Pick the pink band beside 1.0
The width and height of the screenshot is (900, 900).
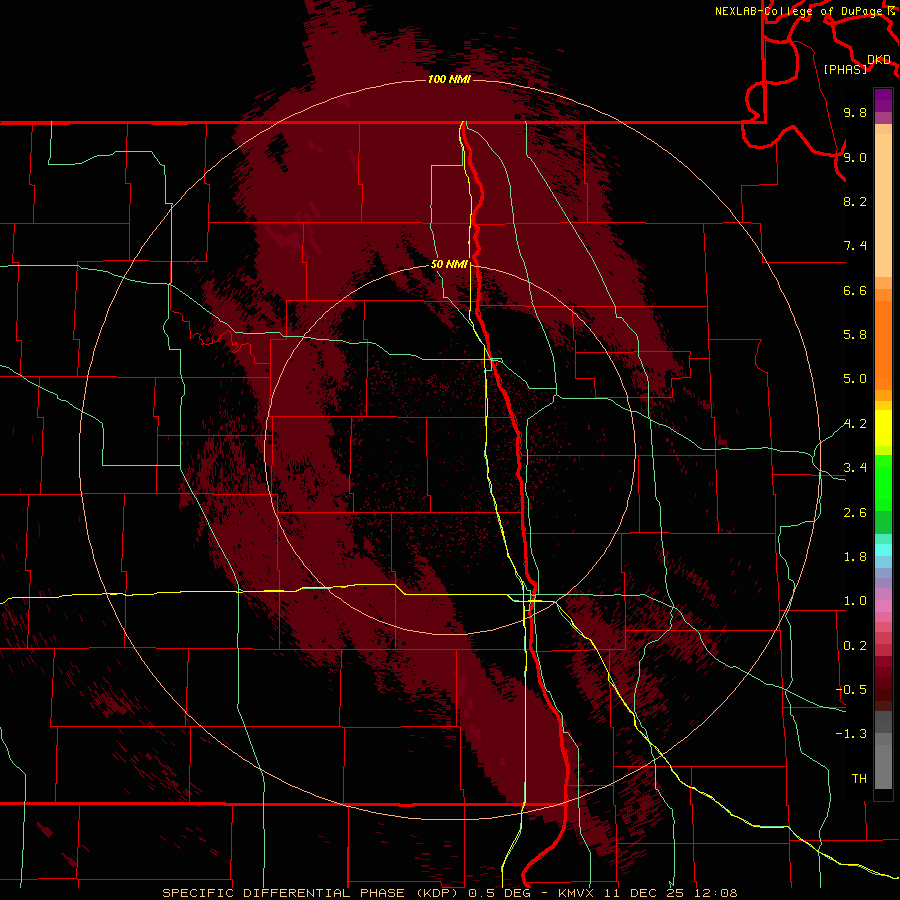pyautogui.click(x=883, y=605)
